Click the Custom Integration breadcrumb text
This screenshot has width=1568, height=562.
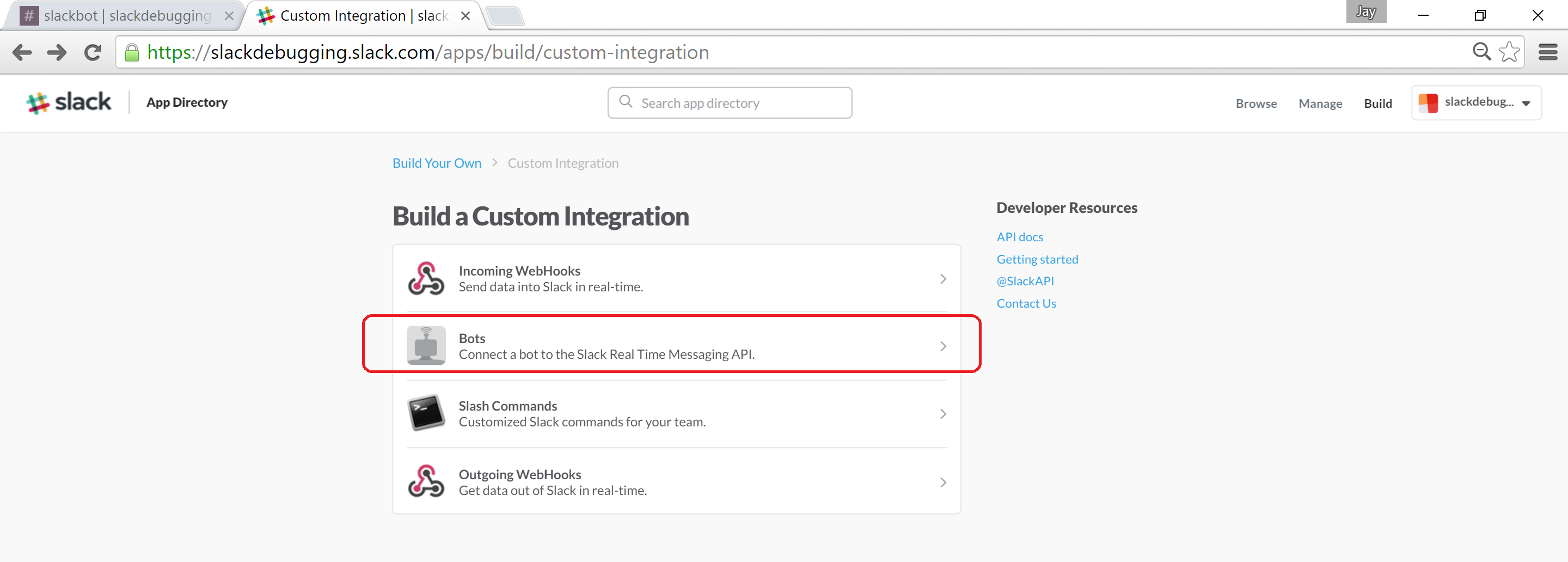coord(562,163)
